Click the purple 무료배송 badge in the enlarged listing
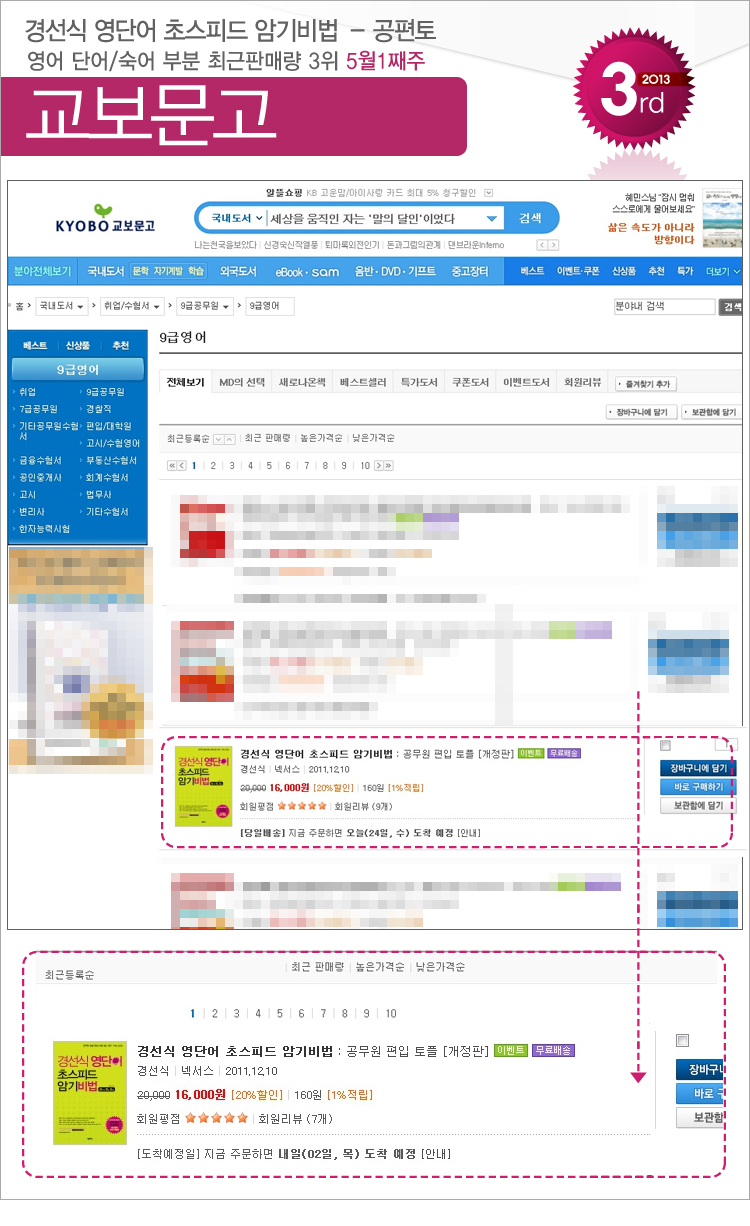The height and width of the screenshot is (1226, 750). point(553,1050)
